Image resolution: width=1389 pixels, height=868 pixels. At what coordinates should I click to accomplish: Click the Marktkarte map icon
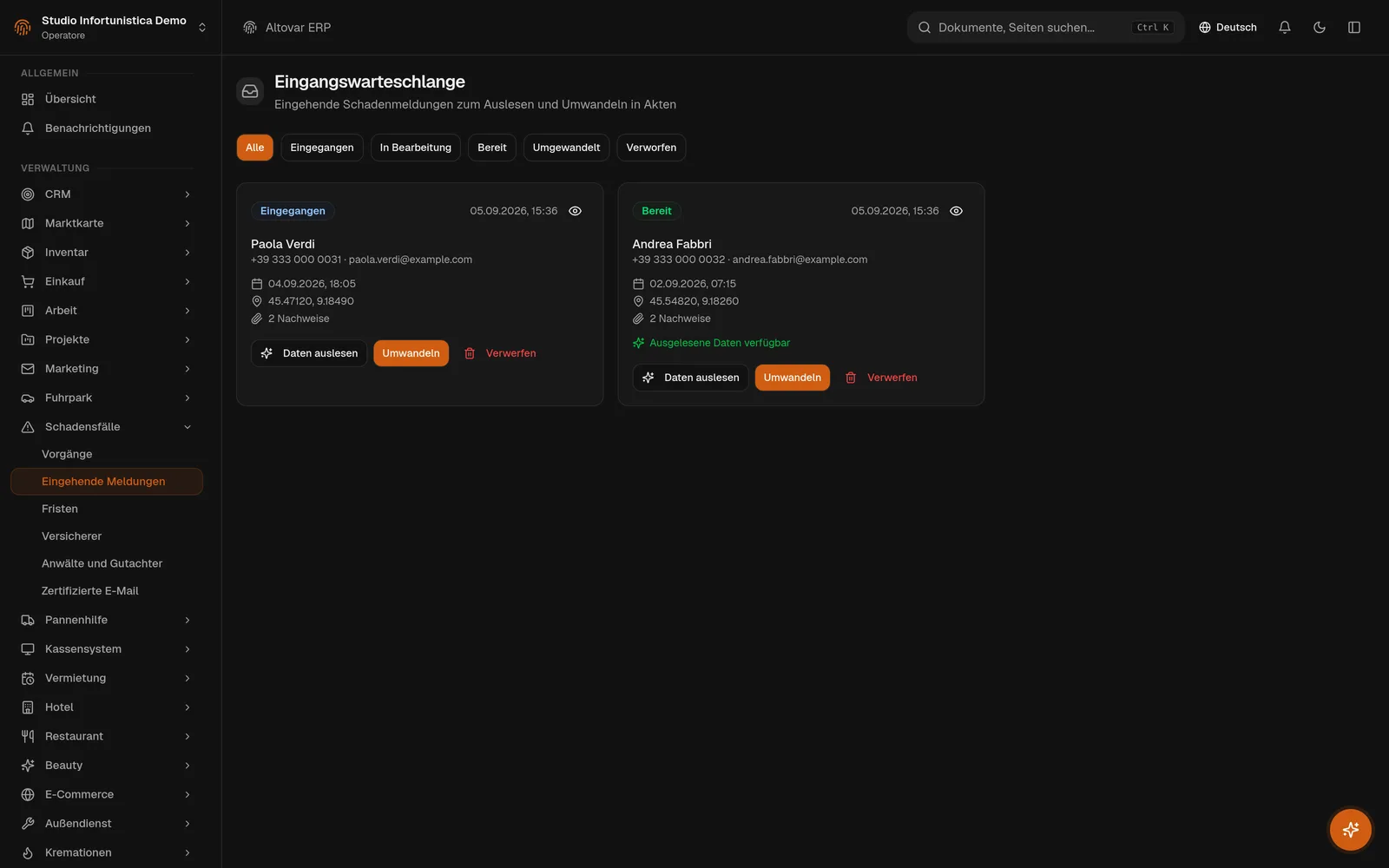(x=28, y=223)
